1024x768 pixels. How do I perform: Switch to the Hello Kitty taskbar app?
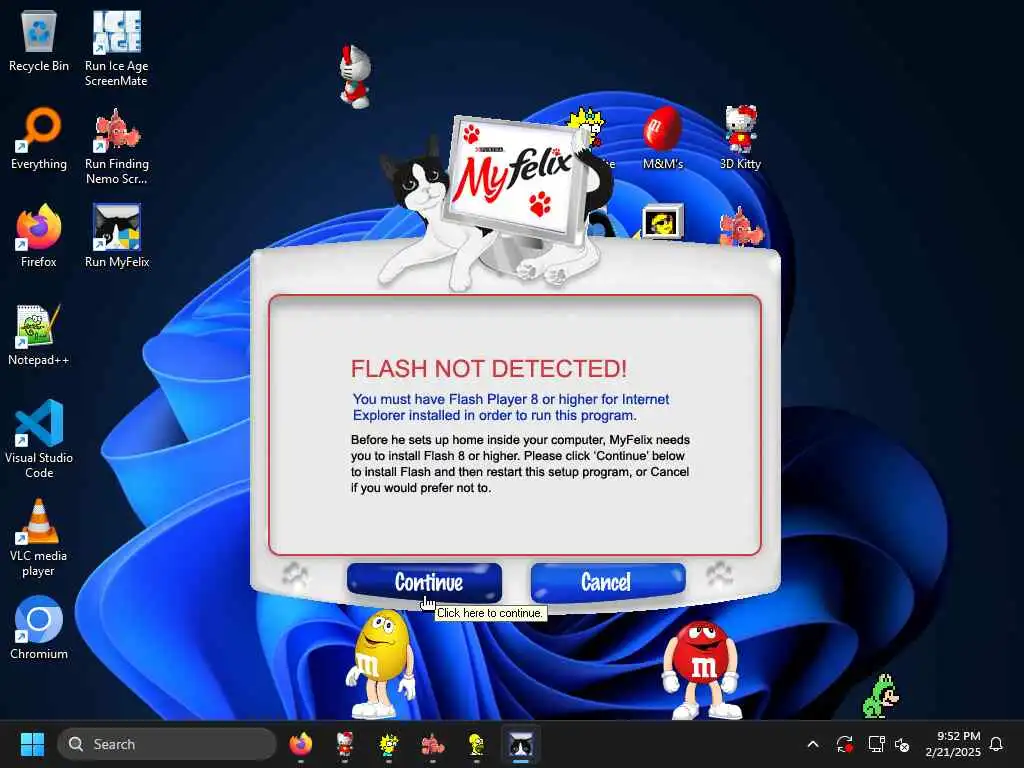pos(345,744)
